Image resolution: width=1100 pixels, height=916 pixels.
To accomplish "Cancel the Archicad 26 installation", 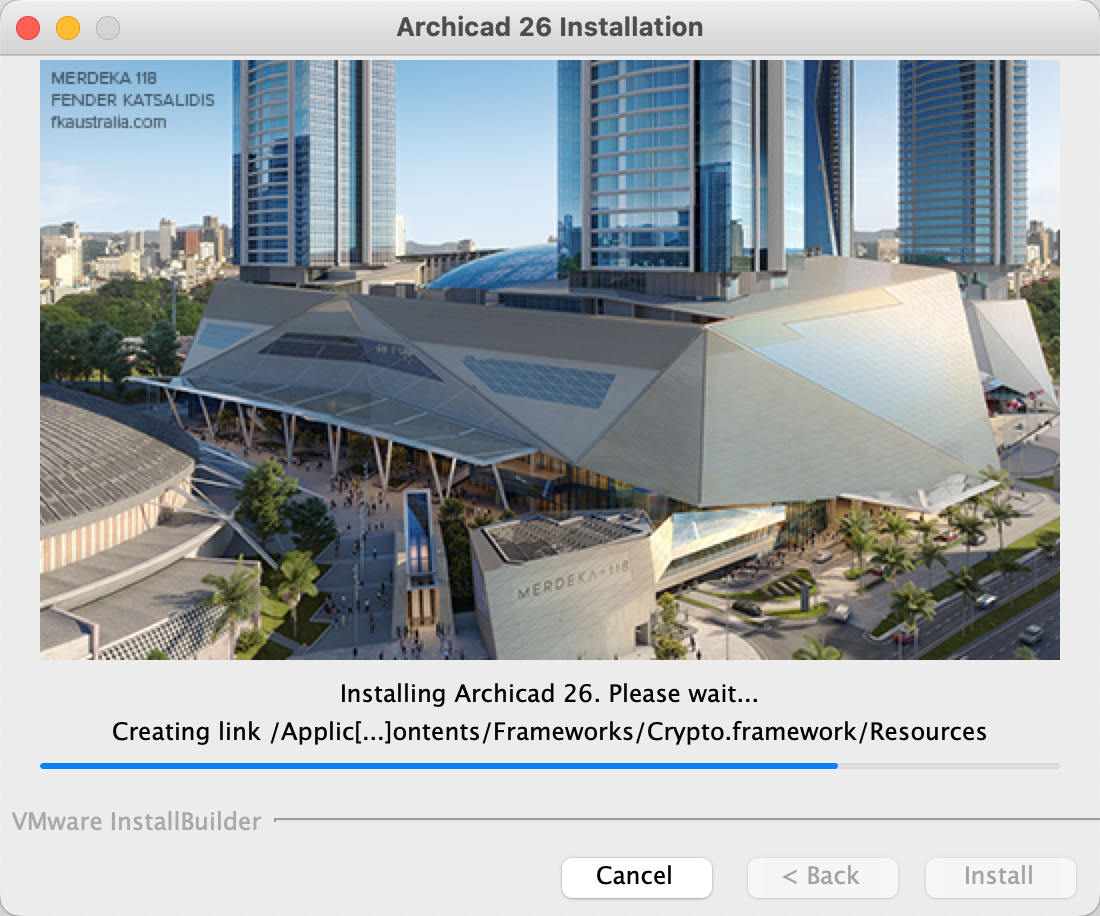I will pyautogui.click(x=636, y=877).
